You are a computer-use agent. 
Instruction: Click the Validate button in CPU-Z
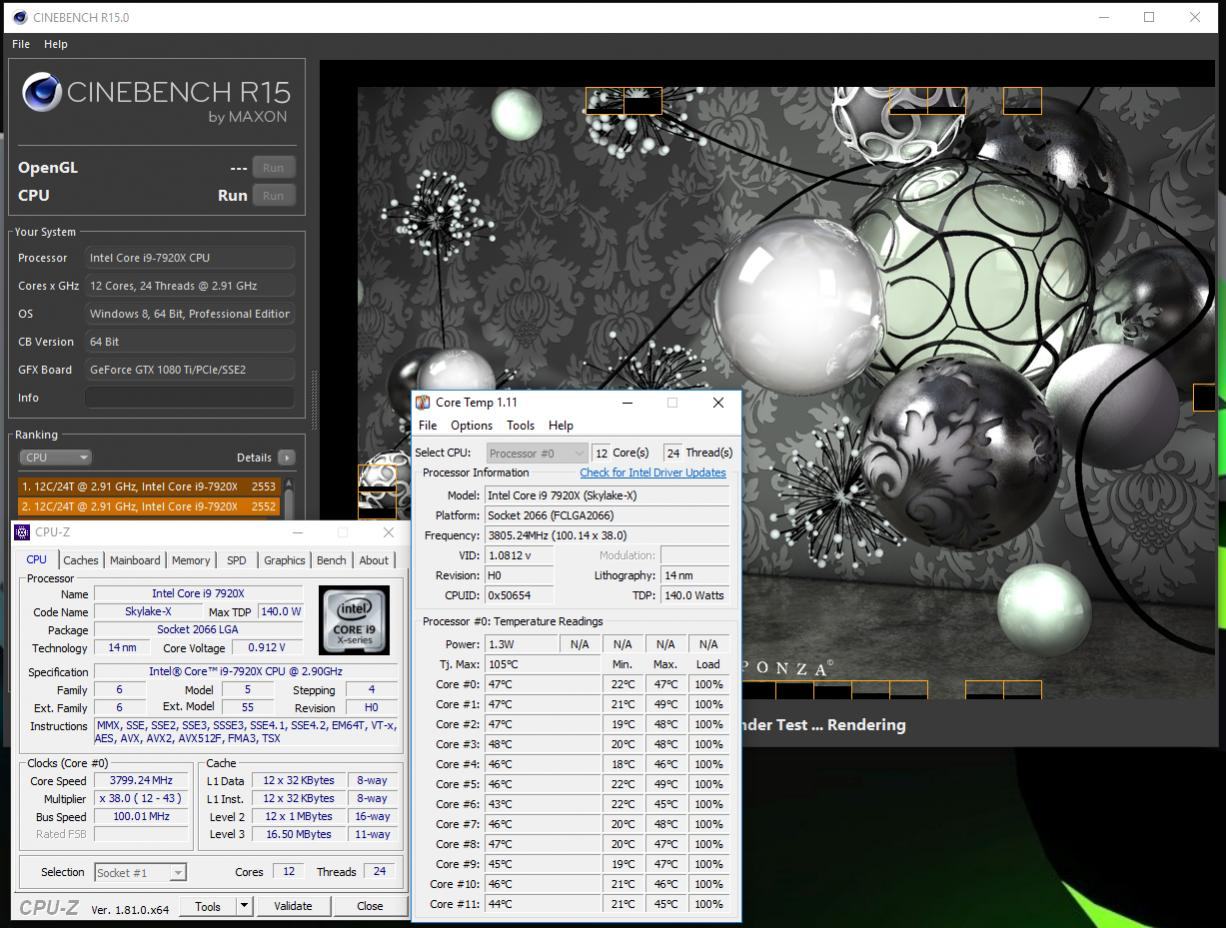pyautogui.click(x=292, y=906)
